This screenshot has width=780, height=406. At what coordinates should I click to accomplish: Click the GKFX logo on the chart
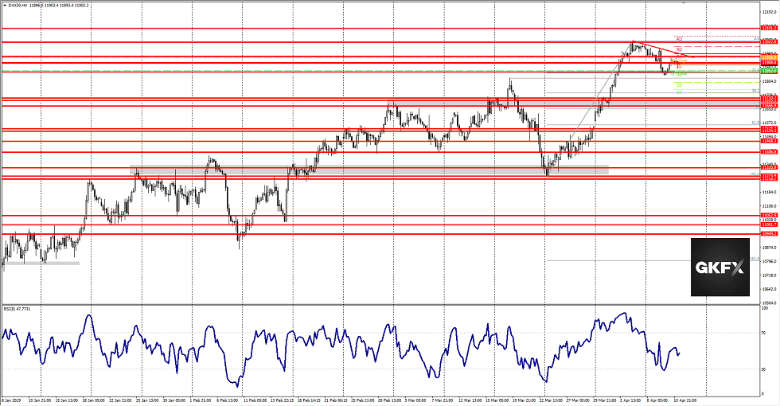tap(720, 267)
